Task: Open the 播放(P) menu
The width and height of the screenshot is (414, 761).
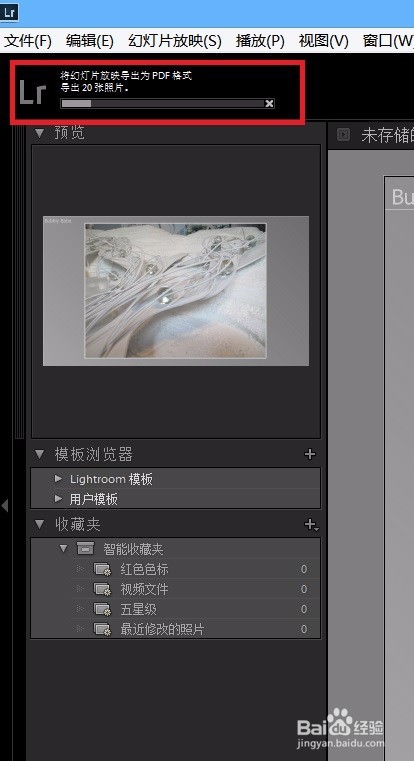Action: click(260, 41)
